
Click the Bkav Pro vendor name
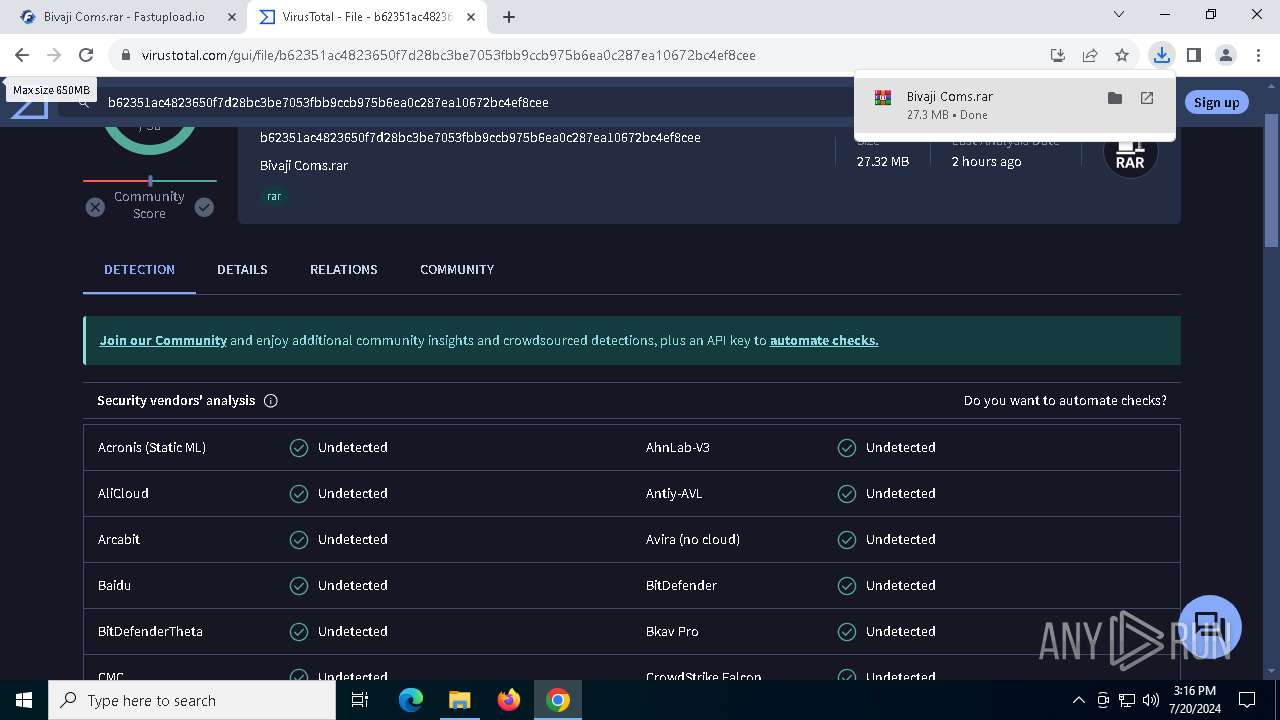(x=672, y=631)
